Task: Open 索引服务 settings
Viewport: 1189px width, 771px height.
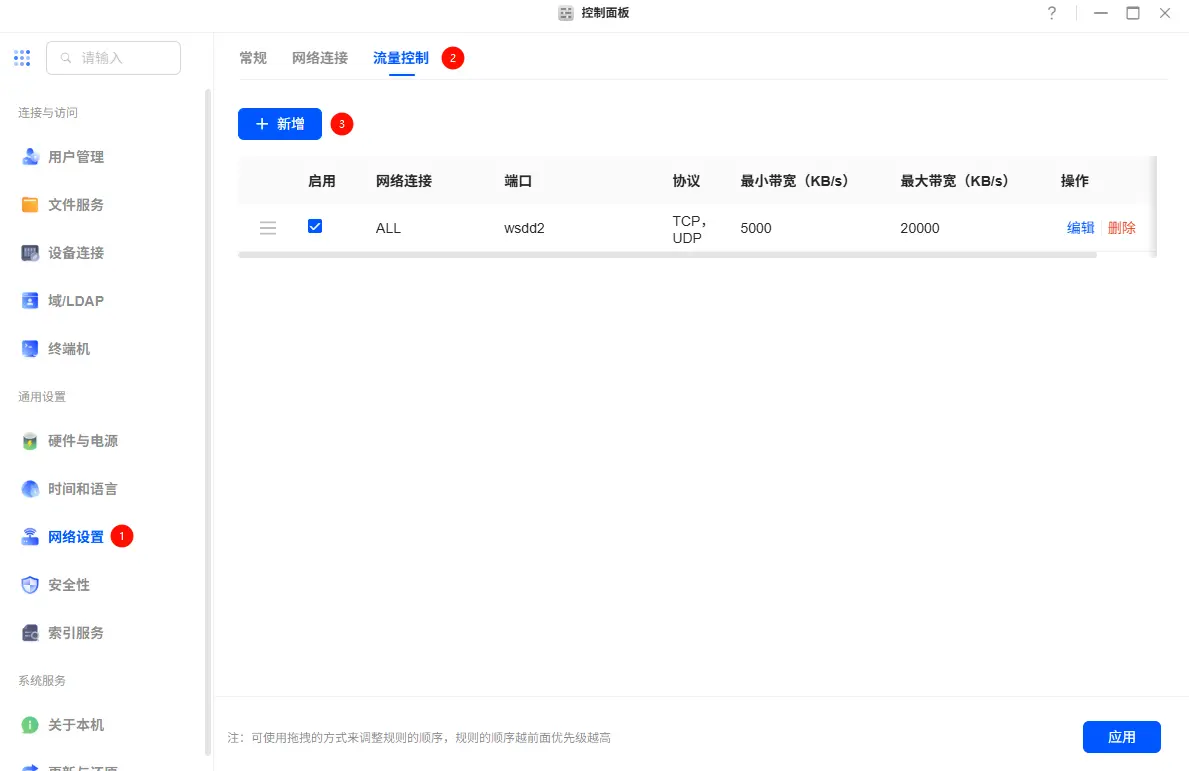Action: pyautogui.click(x=76, y=633)
